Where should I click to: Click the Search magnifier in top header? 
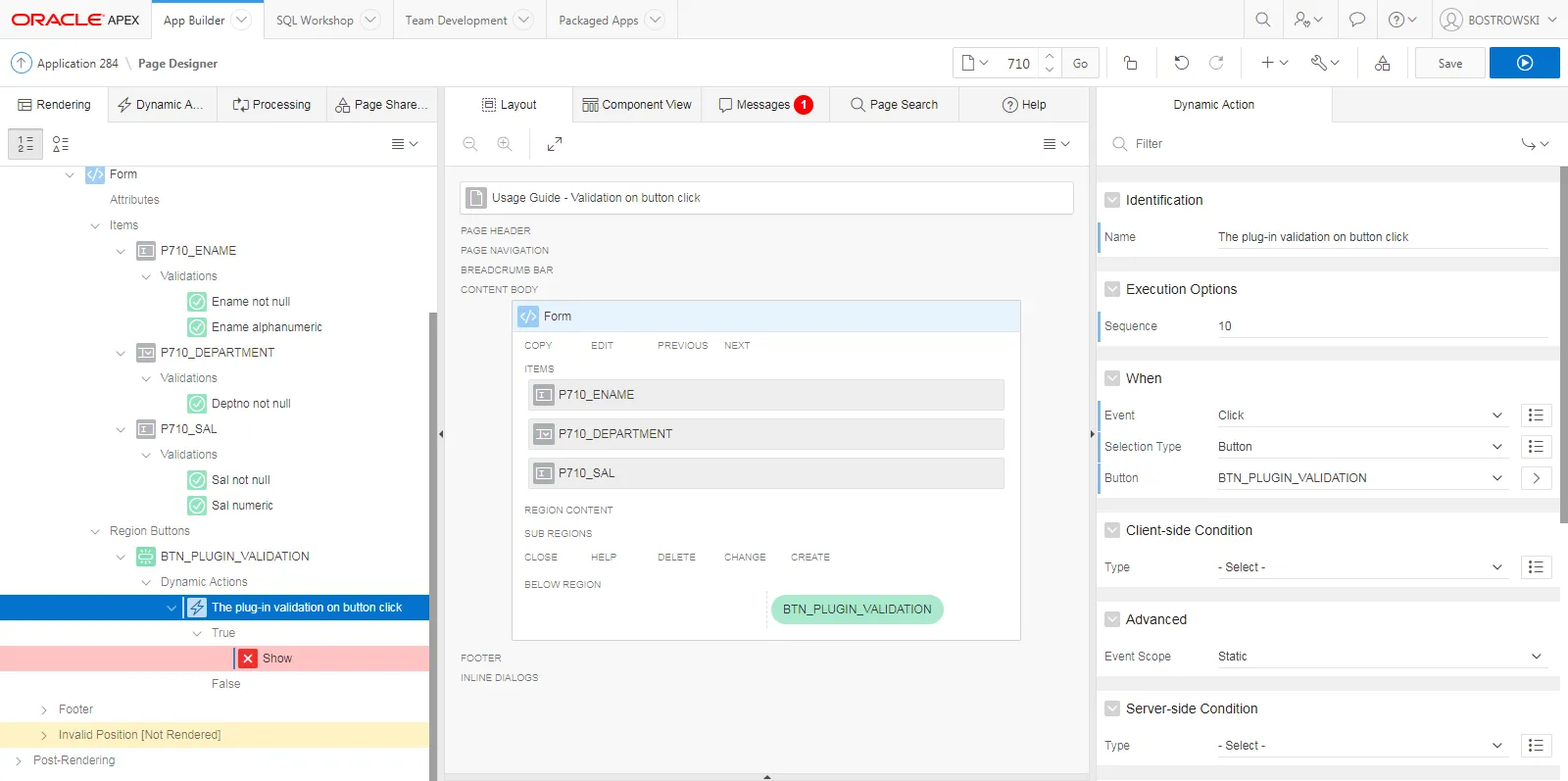1263,20
